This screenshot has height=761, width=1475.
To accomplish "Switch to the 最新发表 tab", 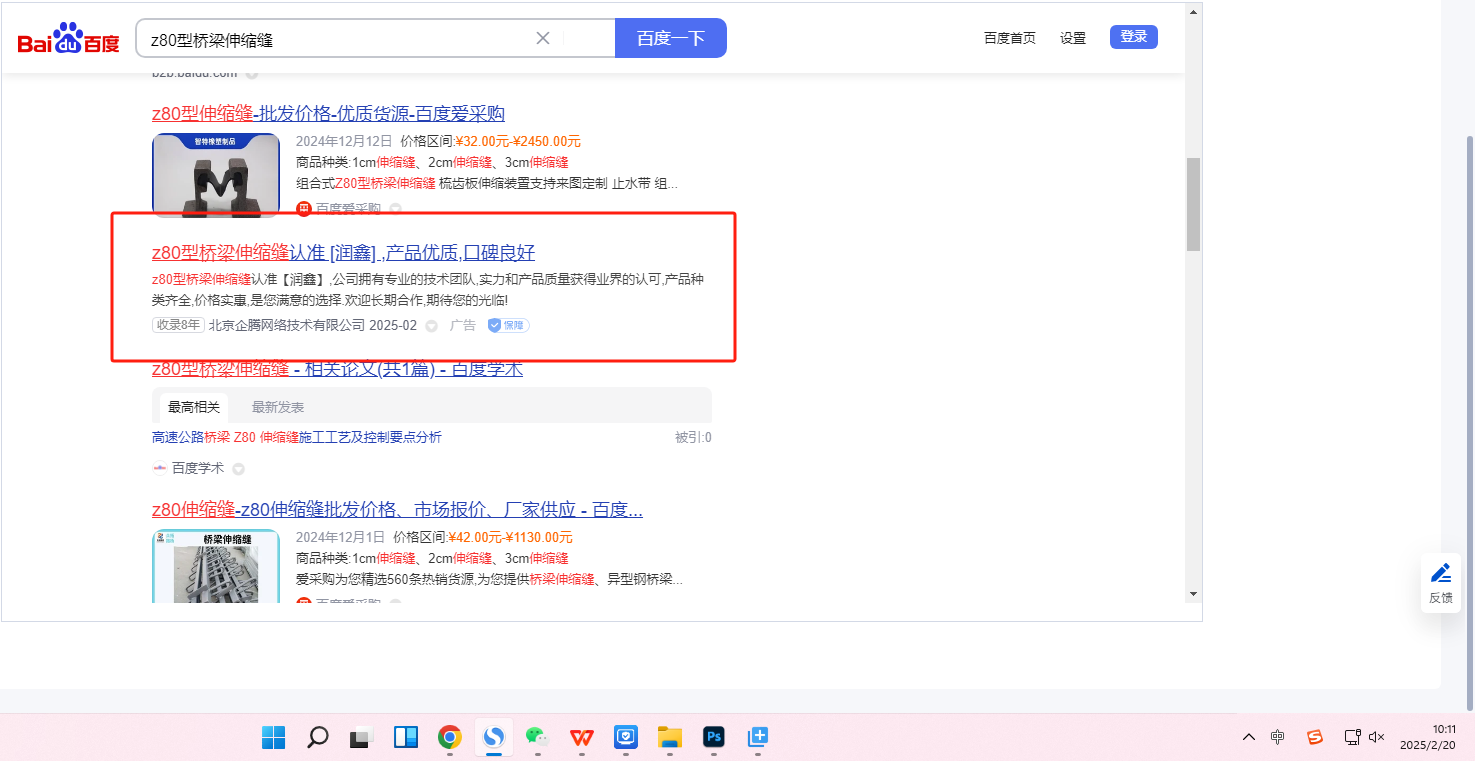I will click(x=278, y=407).
